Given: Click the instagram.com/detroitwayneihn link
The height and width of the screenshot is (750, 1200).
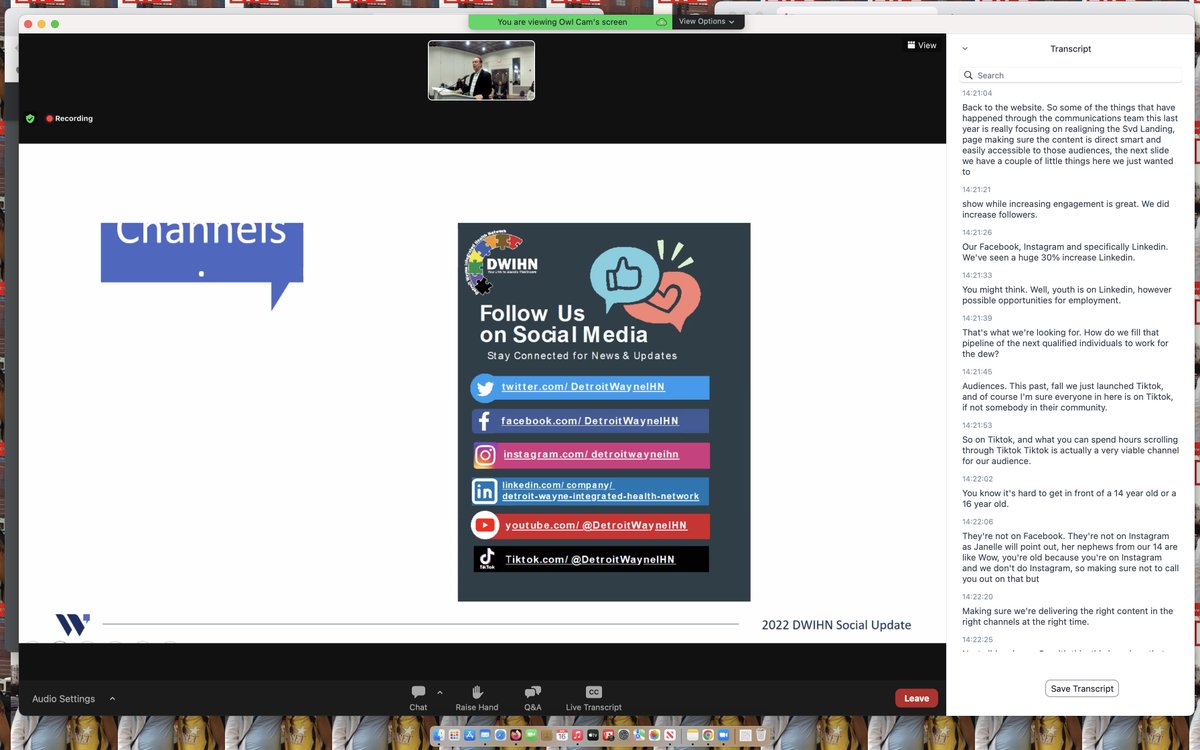Looking at the screenshot, I should tap(591, 454).
